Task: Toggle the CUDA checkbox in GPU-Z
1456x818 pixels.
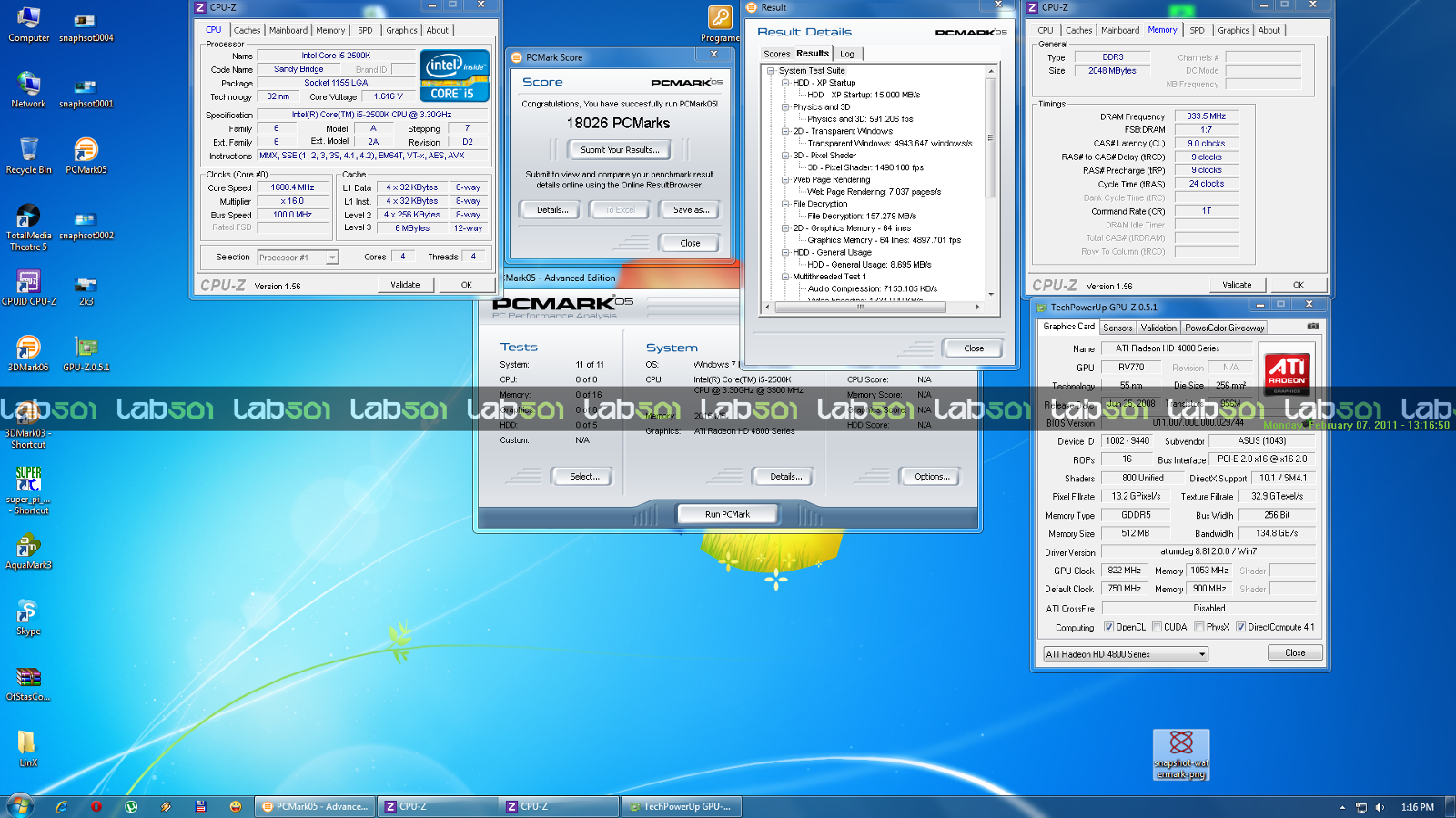Action: [1157, 626]
